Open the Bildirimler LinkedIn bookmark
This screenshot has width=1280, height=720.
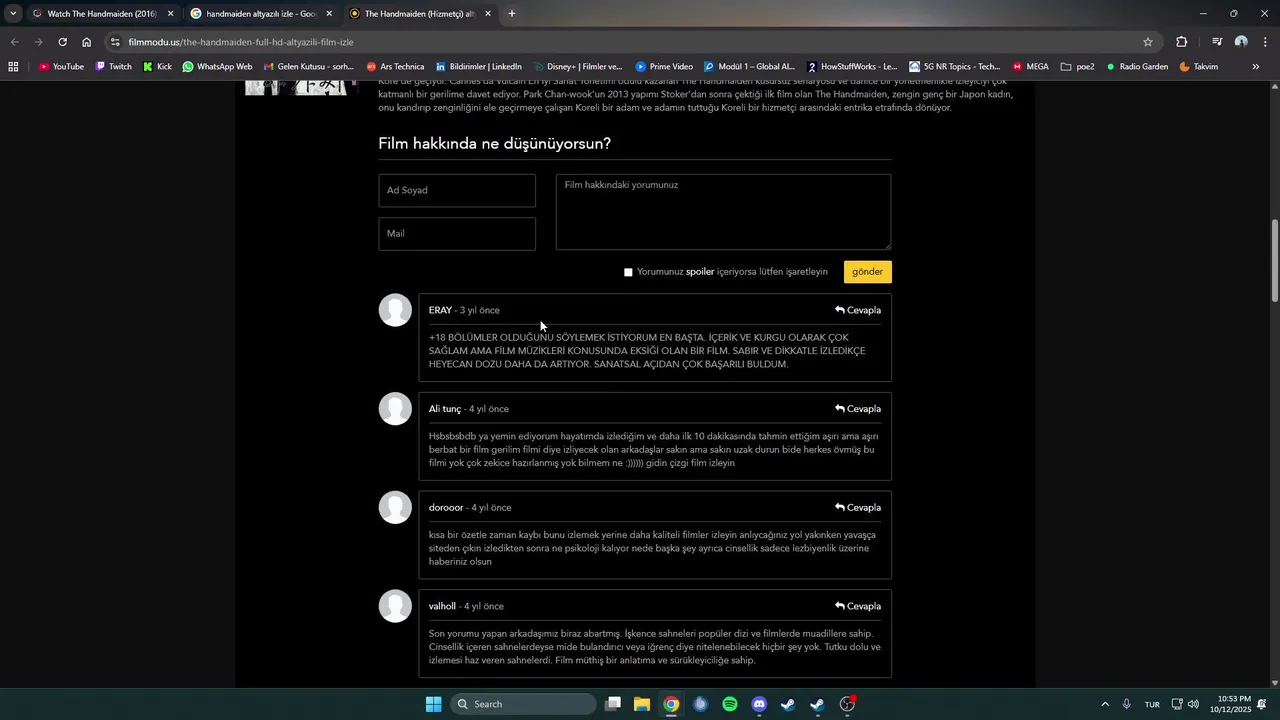[x=478, y=67]
